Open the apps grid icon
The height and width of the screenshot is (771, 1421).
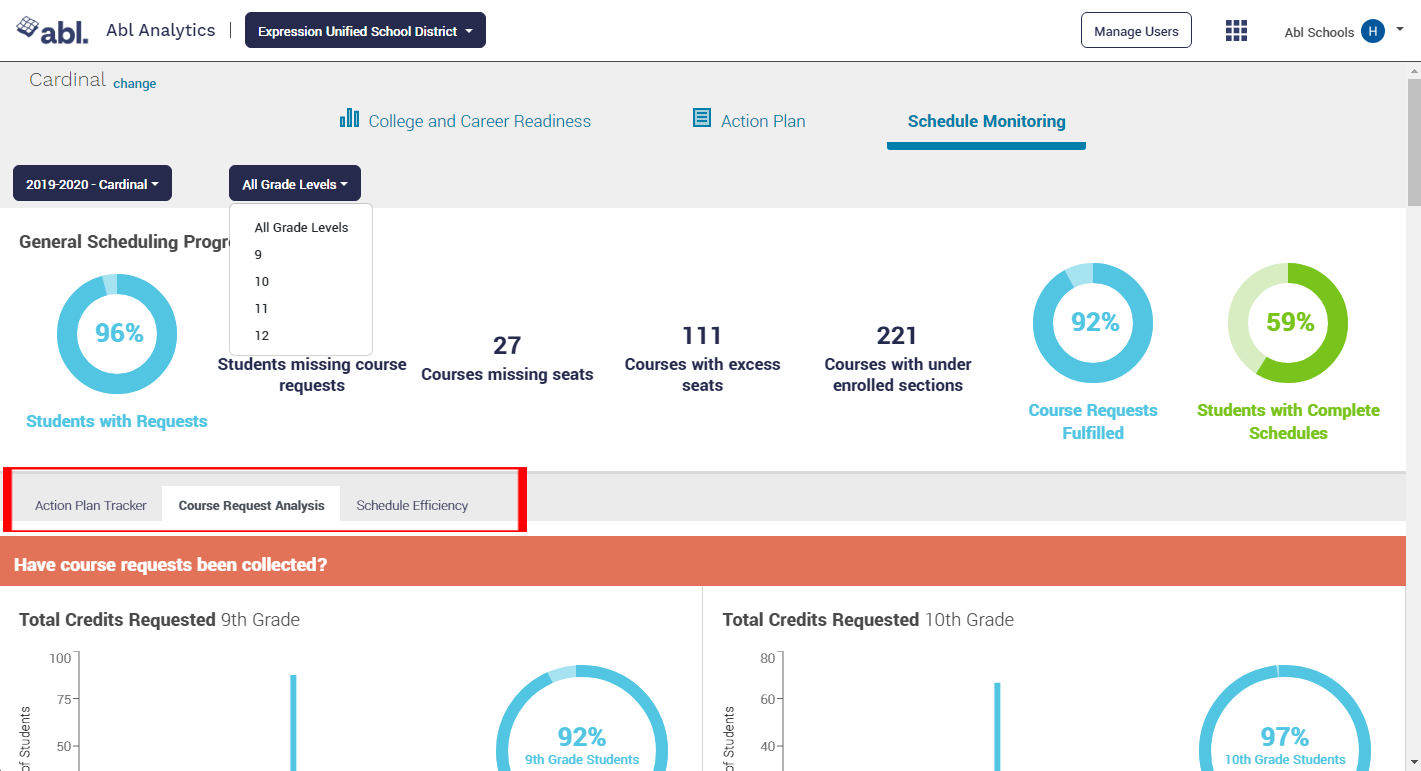click(1236, 31)
